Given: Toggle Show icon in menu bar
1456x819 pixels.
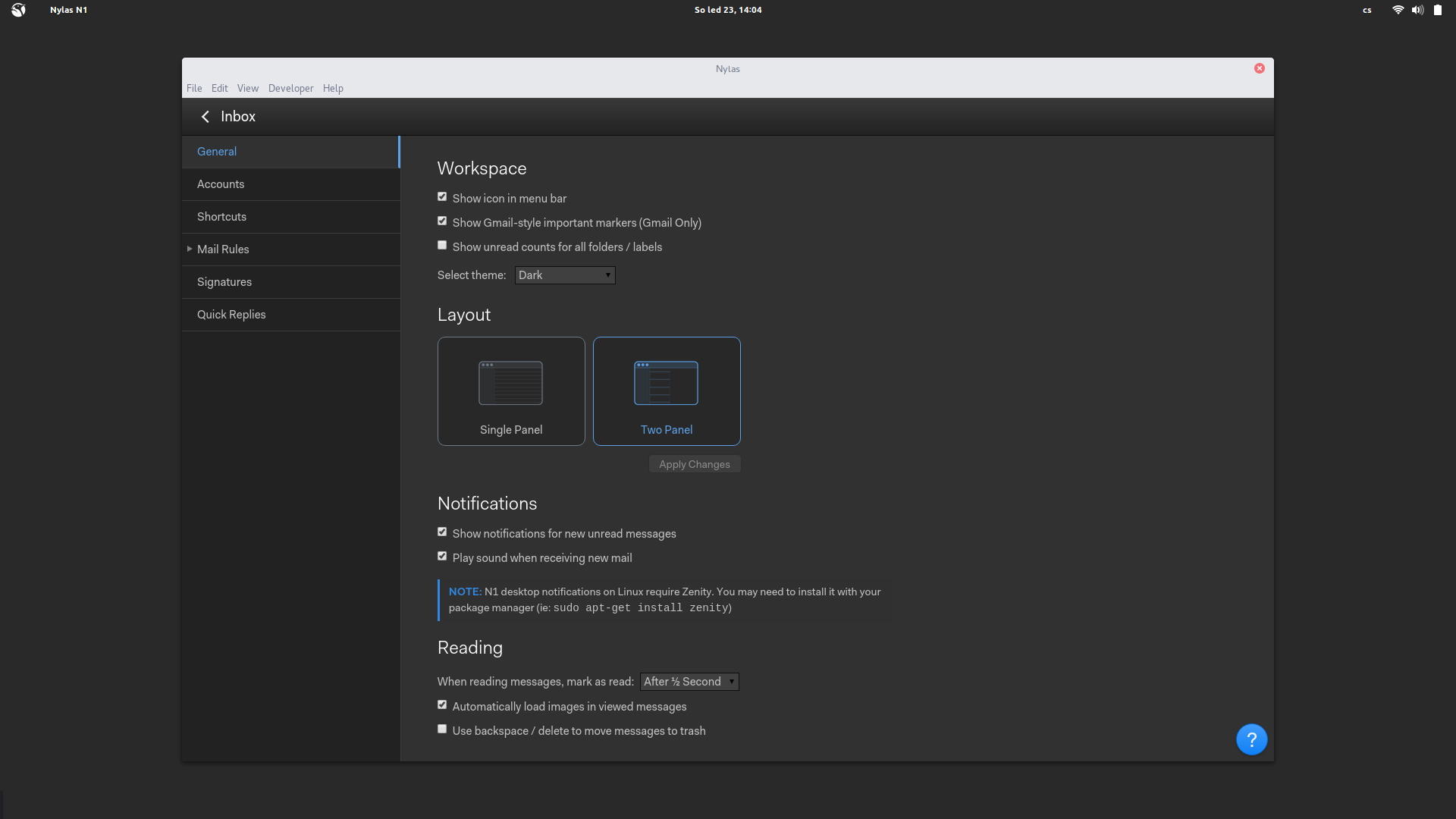Looking at the screenshot, I should [x=442, y=197].
